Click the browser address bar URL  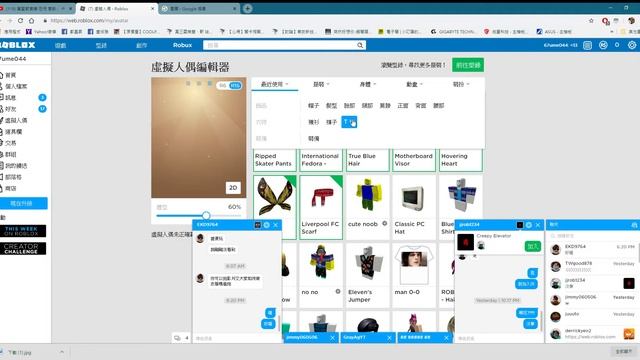89,20
